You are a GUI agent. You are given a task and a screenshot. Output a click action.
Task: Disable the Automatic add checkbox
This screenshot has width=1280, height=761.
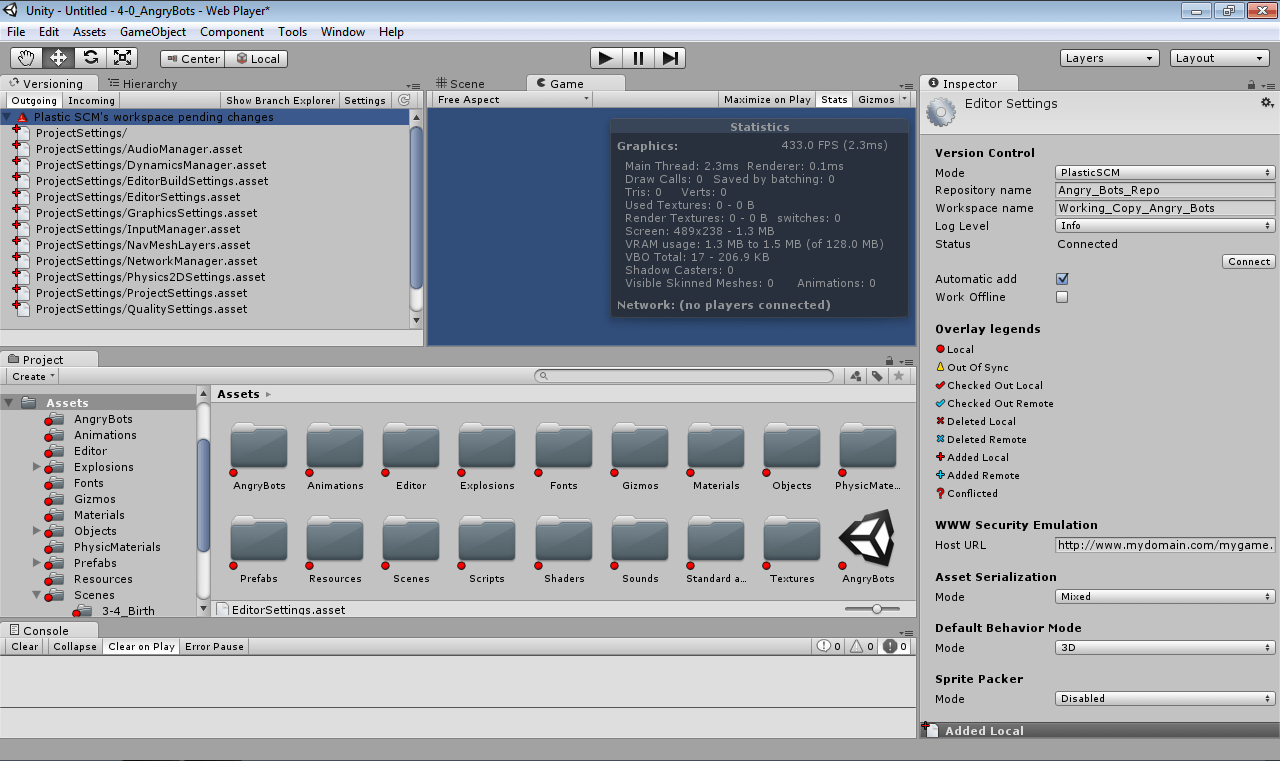[x=1062, y=279]
